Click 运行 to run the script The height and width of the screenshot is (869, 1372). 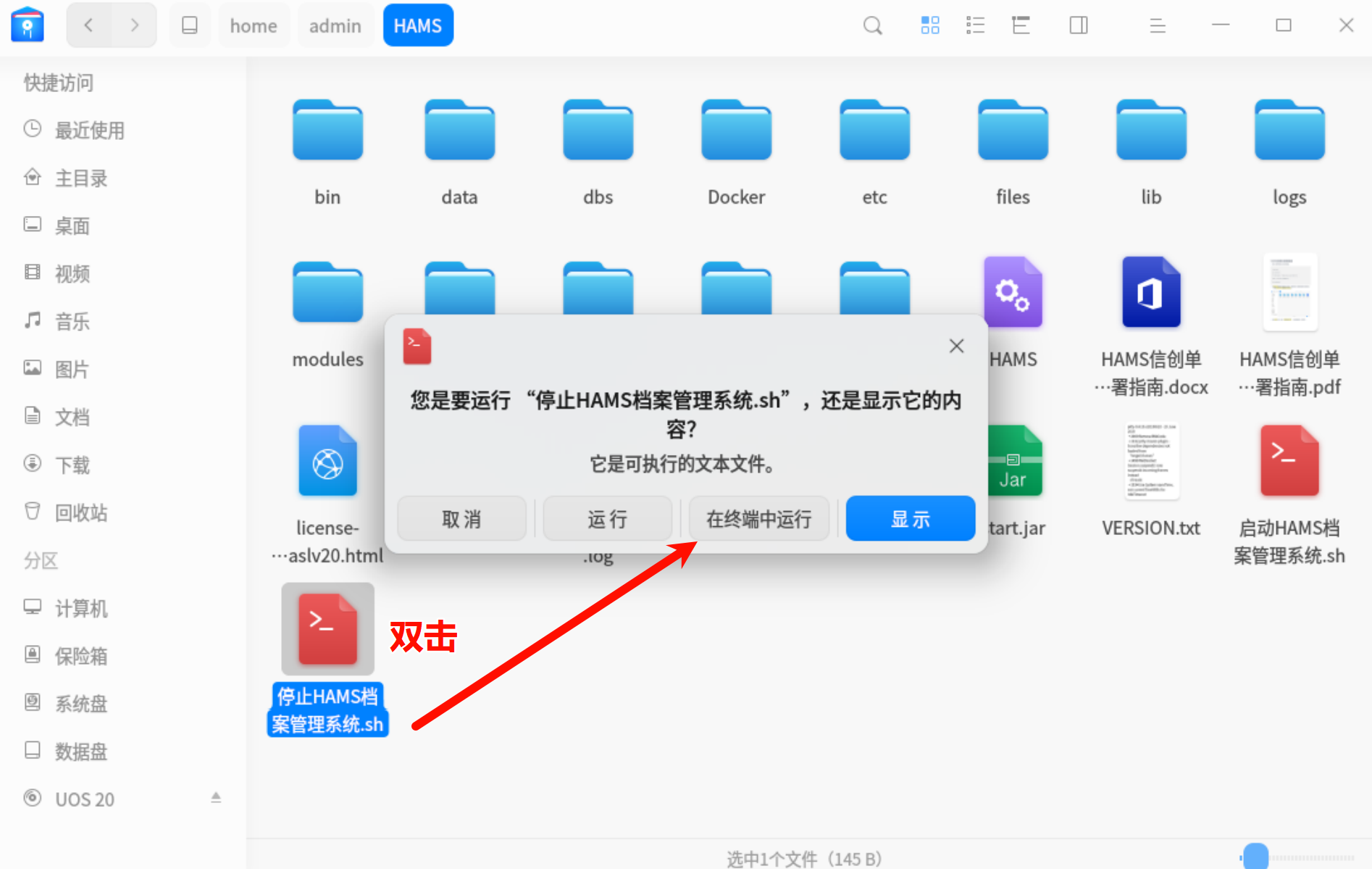click(607, 519)
